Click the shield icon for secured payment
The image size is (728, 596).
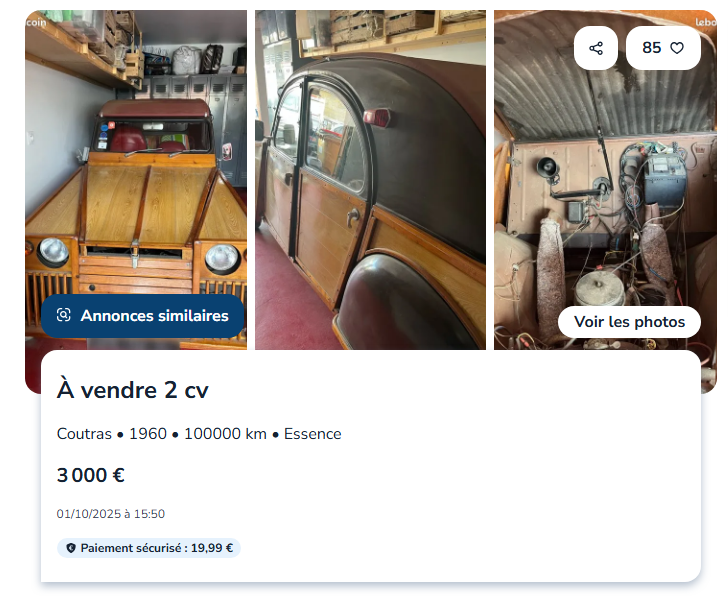point(71,548)
